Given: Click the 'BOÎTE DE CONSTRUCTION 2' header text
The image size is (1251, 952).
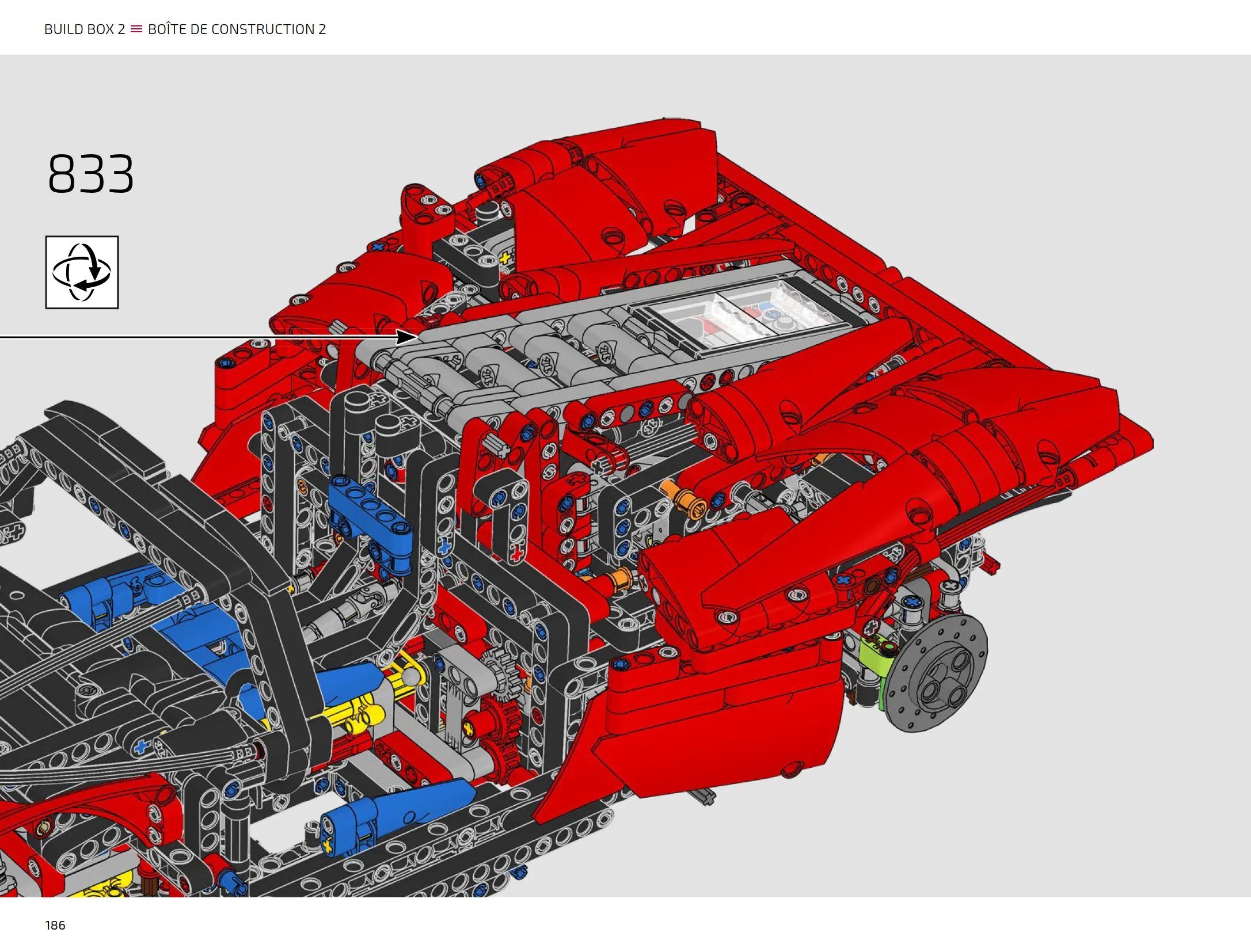Looking at the screenshot, I should (237, 29).
